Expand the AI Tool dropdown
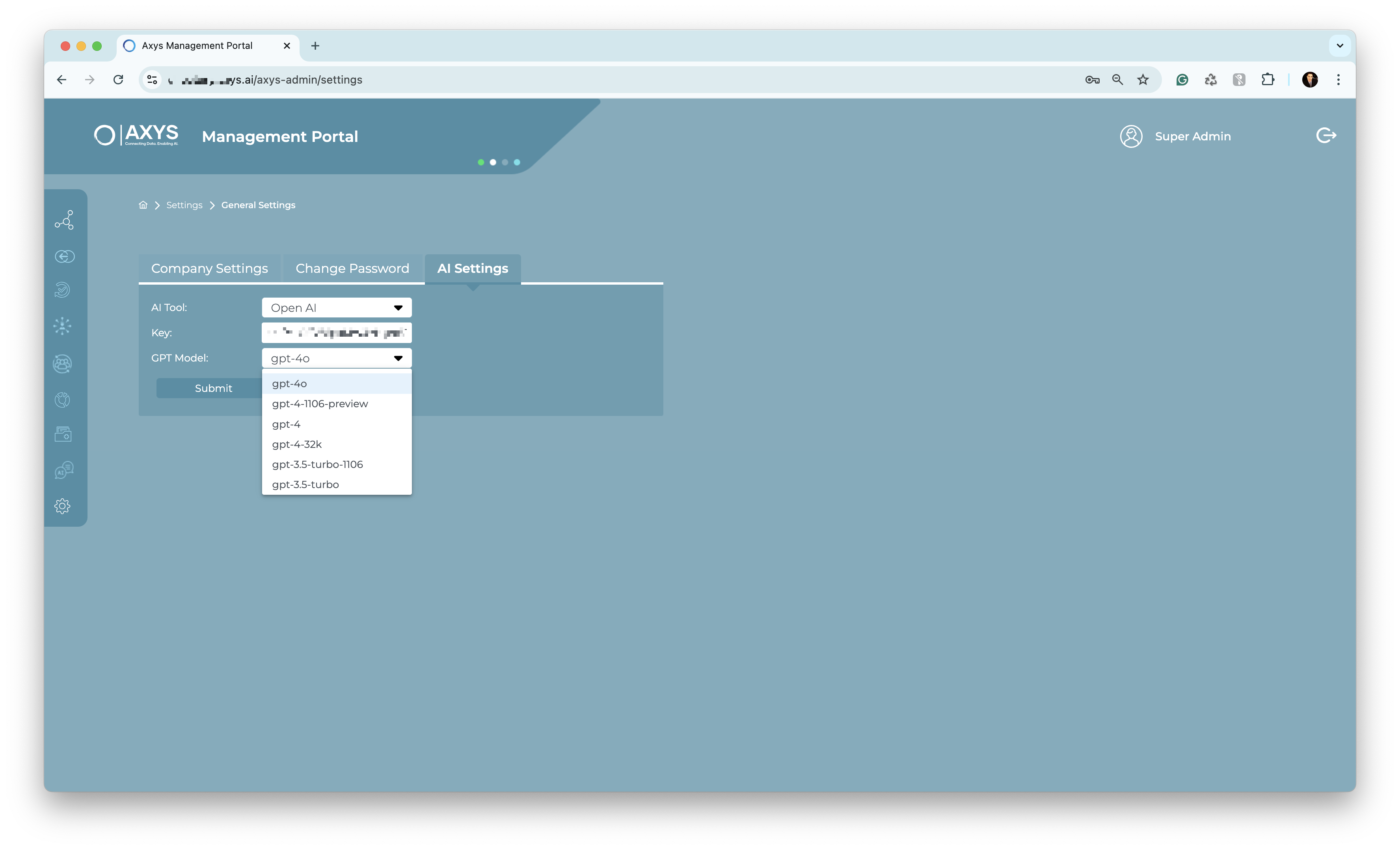This screenshot has width=1400, height=850. click(336, 308)
